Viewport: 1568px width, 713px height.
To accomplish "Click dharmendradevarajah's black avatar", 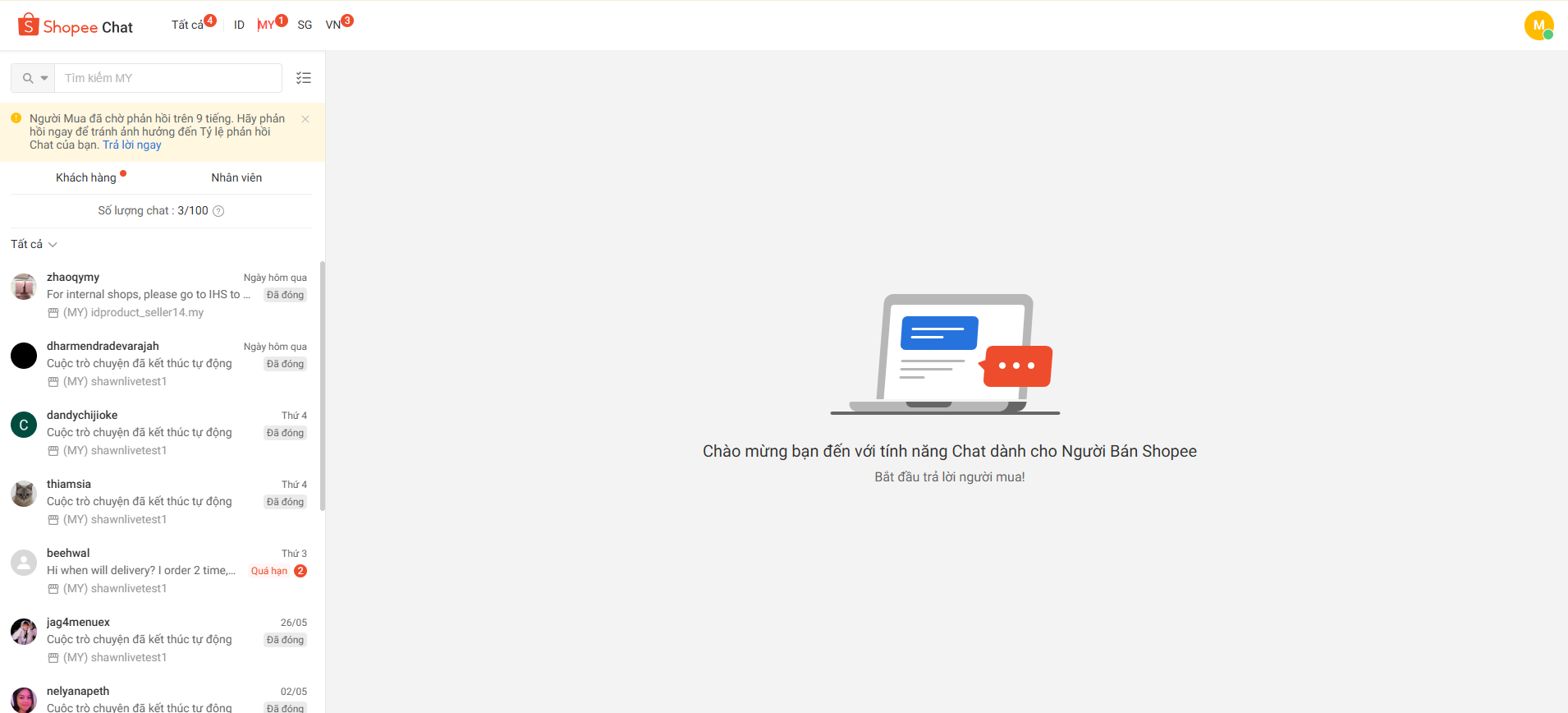I will [24, 356].
